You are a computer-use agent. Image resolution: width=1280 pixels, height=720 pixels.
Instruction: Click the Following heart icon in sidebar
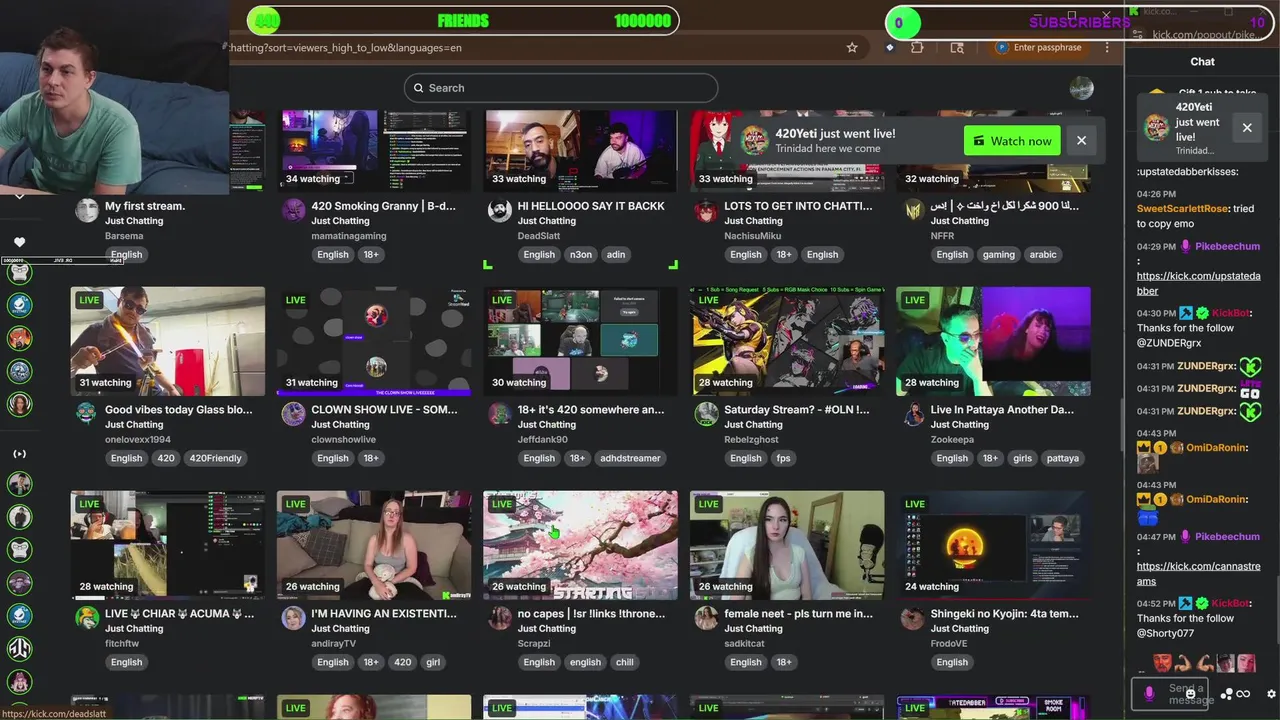[x=19, y=242]
